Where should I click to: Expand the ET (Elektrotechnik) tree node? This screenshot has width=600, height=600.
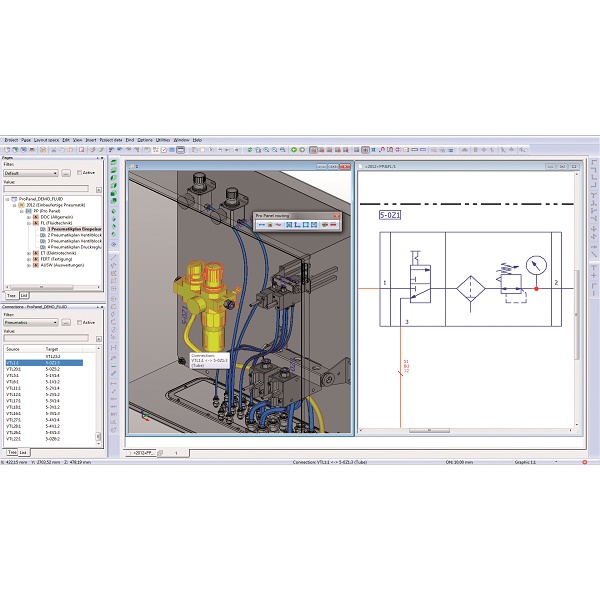point(31,254)
